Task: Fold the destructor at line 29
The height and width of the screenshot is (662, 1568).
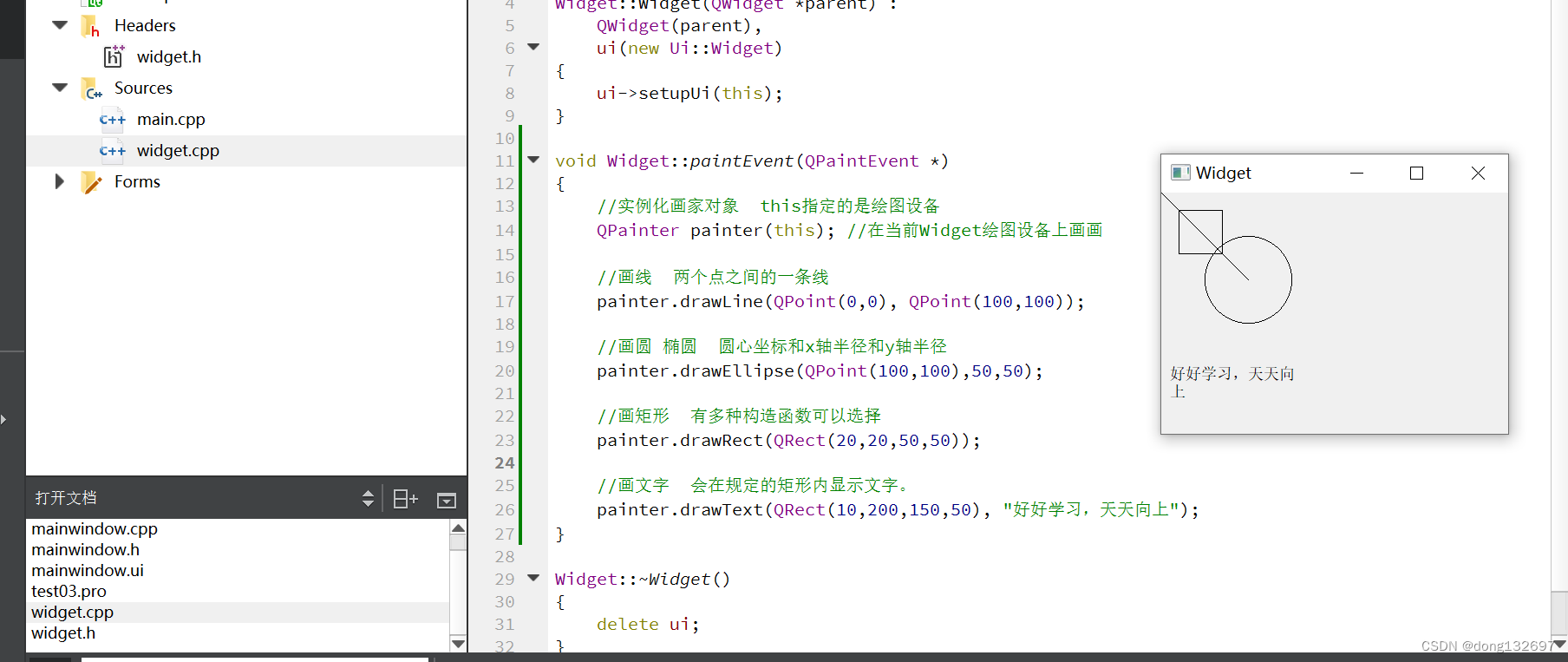Action: click(533, 578)
